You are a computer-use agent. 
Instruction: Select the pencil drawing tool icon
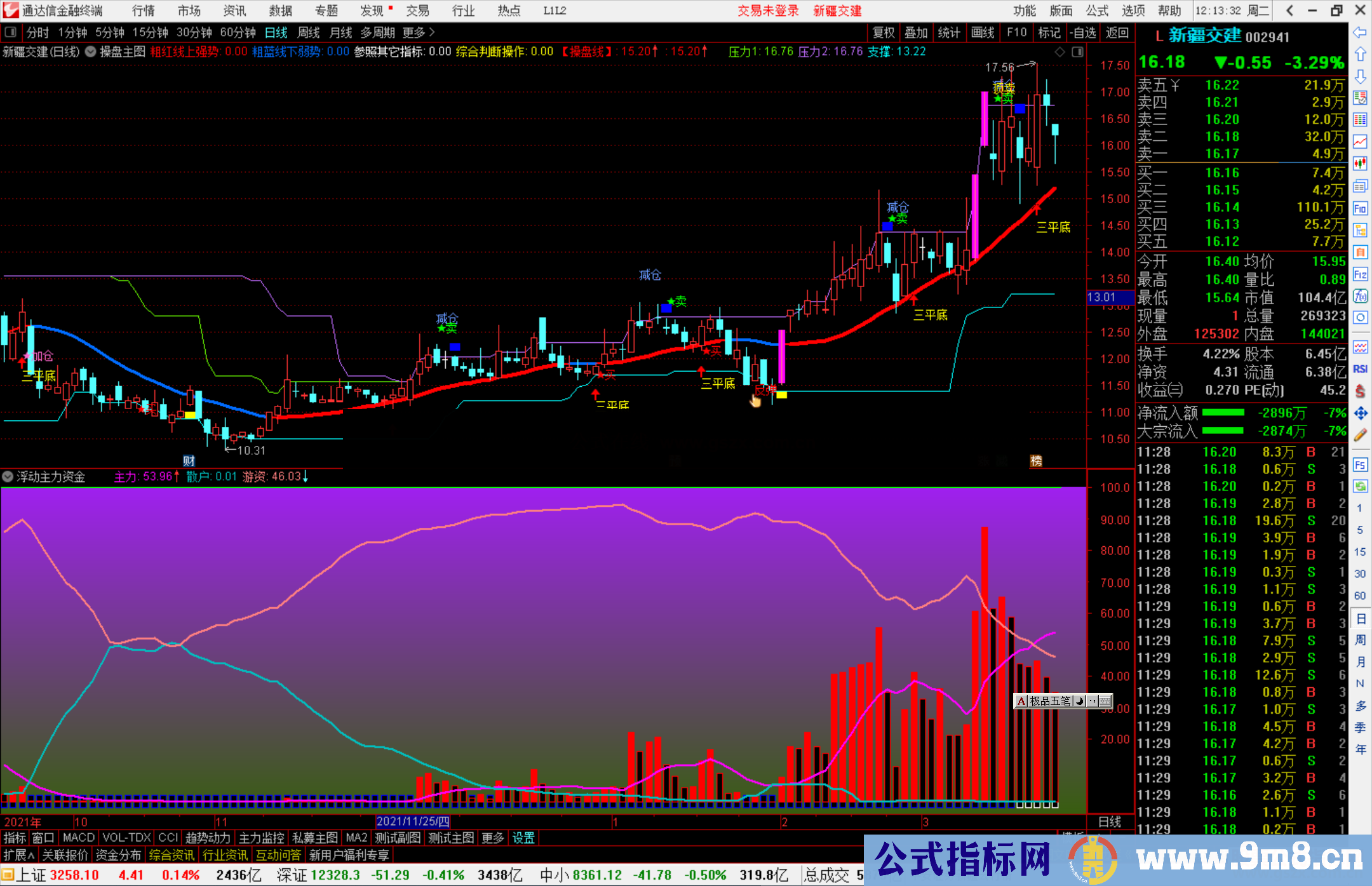coord(1360,435)
